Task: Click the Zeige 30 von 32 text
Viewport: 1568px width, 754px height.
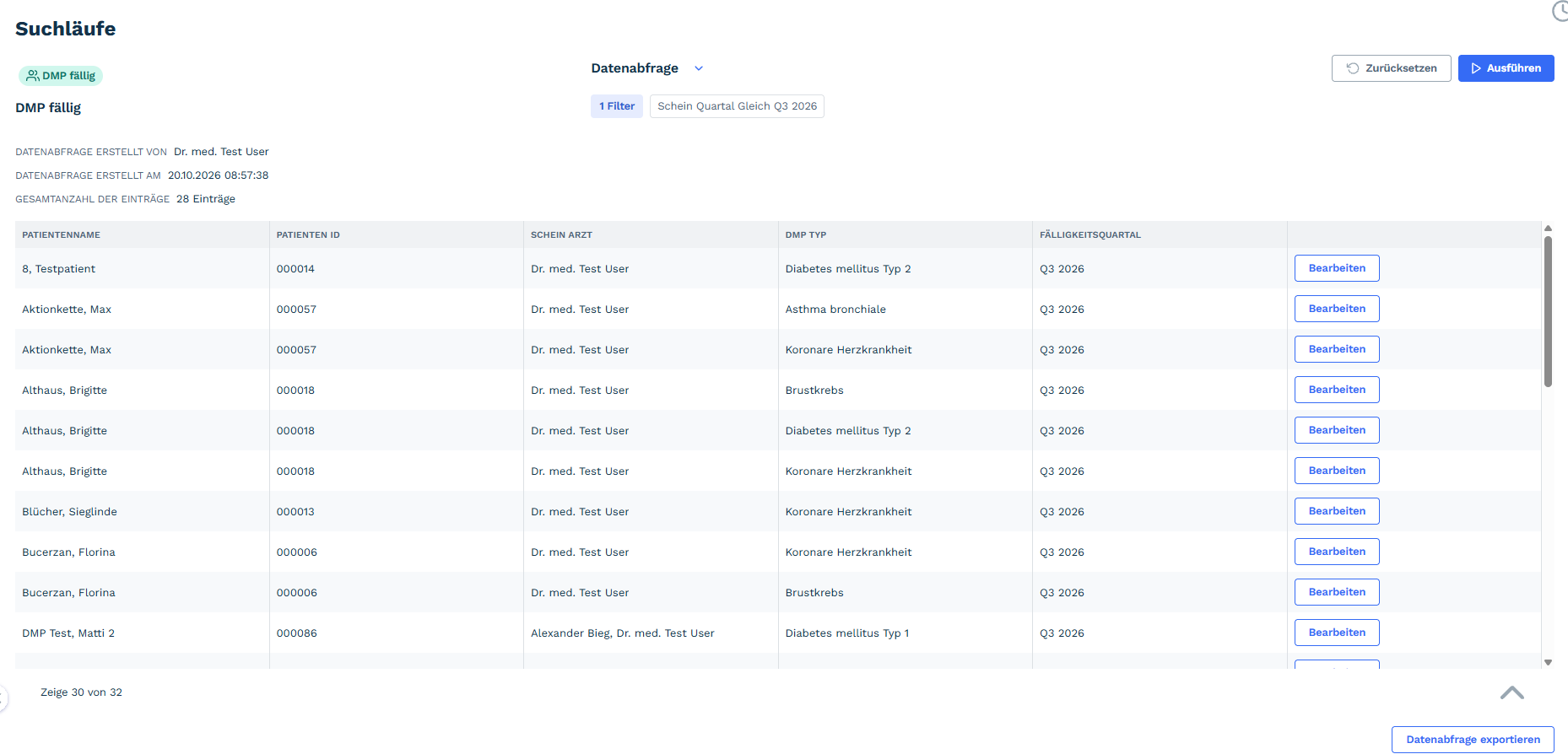Action: tap(81, 692)
